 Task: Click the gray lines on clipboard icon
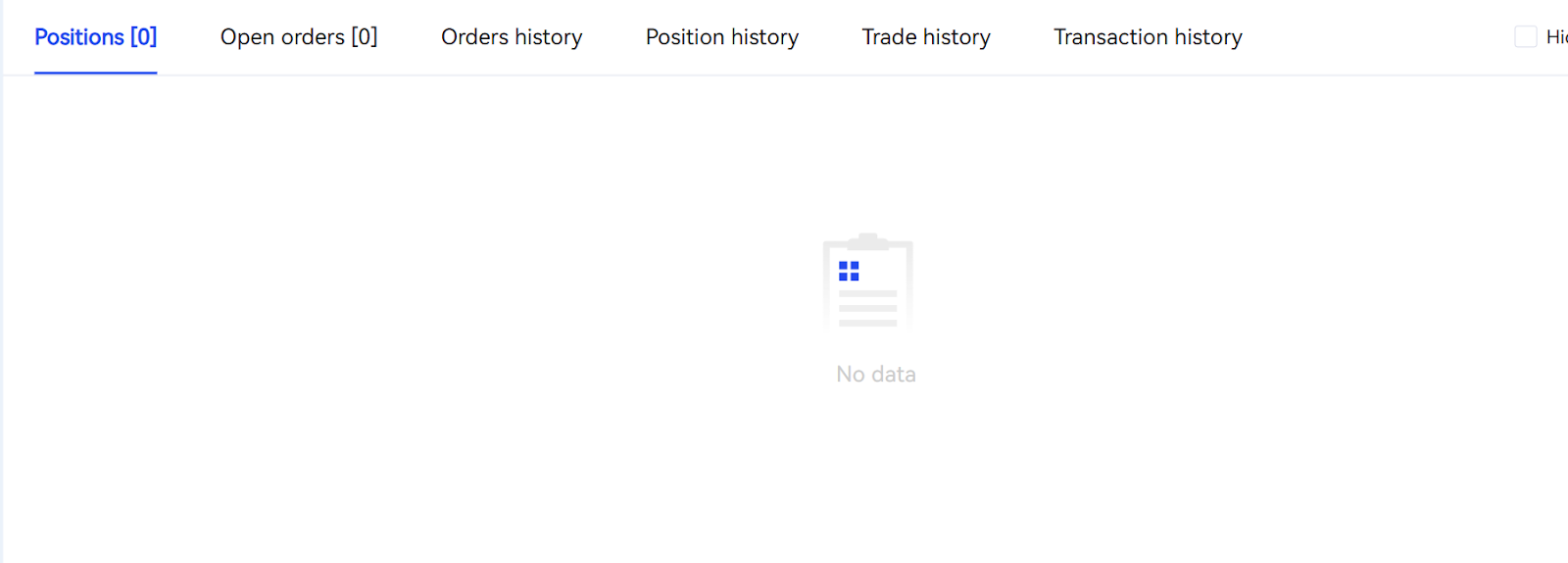[x=868, y=308]
